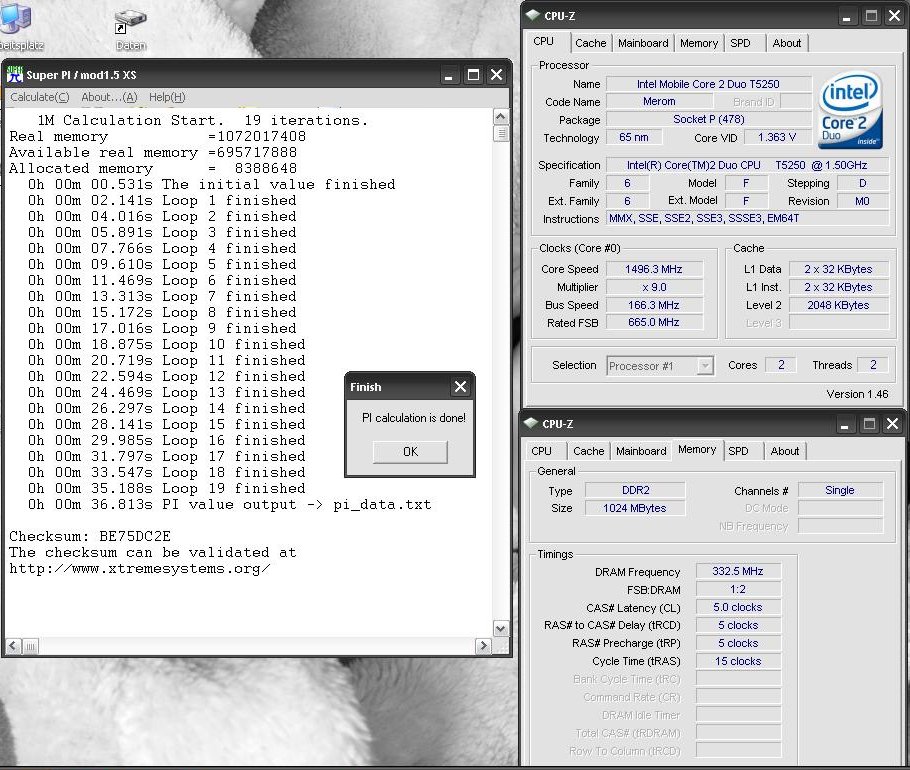Screen dimensions: 910x770
Task: Maximize the Super PI window
Action: pos(473,75)
